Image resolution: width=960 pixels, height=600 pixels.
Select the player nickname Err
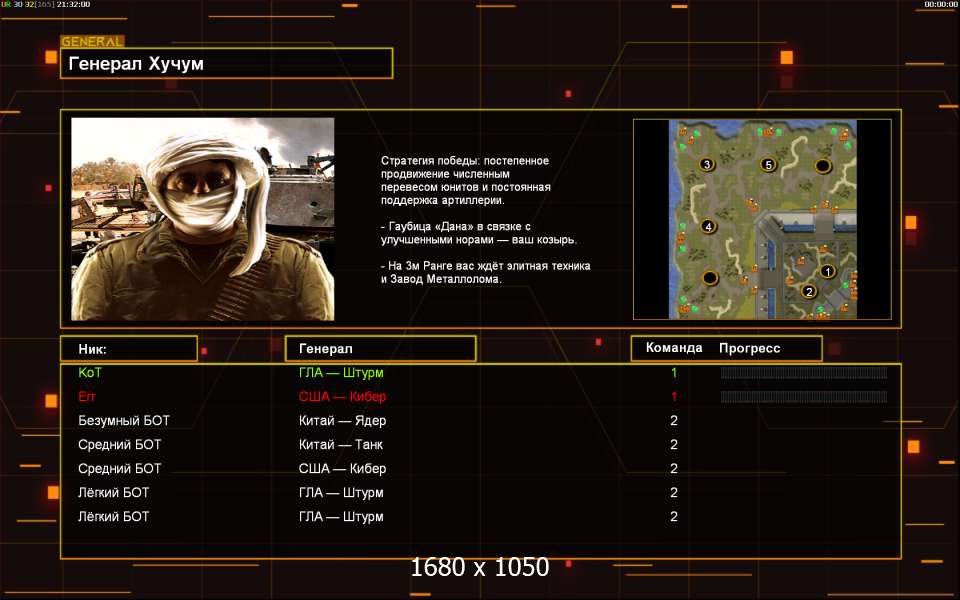coord(87,396)
